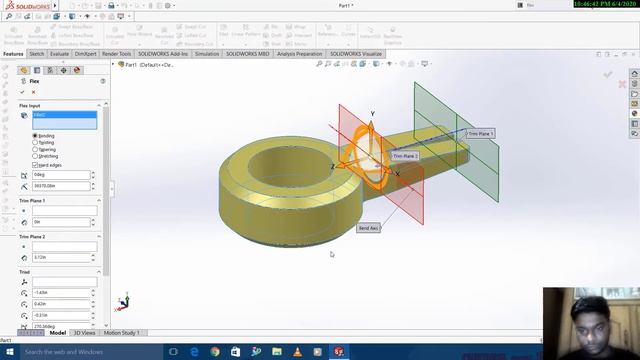640x360 pixels.
Task: Open Microsoft Edge from taskbar
Action: [x=195, y=351]
